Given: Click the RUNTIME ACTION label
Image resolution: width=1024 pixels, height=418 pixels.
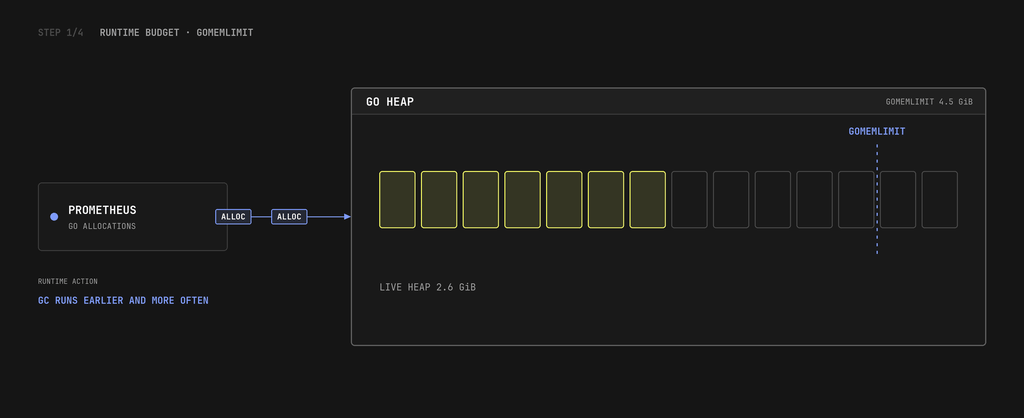Looking at the screenshot, I should coord(68,281).
